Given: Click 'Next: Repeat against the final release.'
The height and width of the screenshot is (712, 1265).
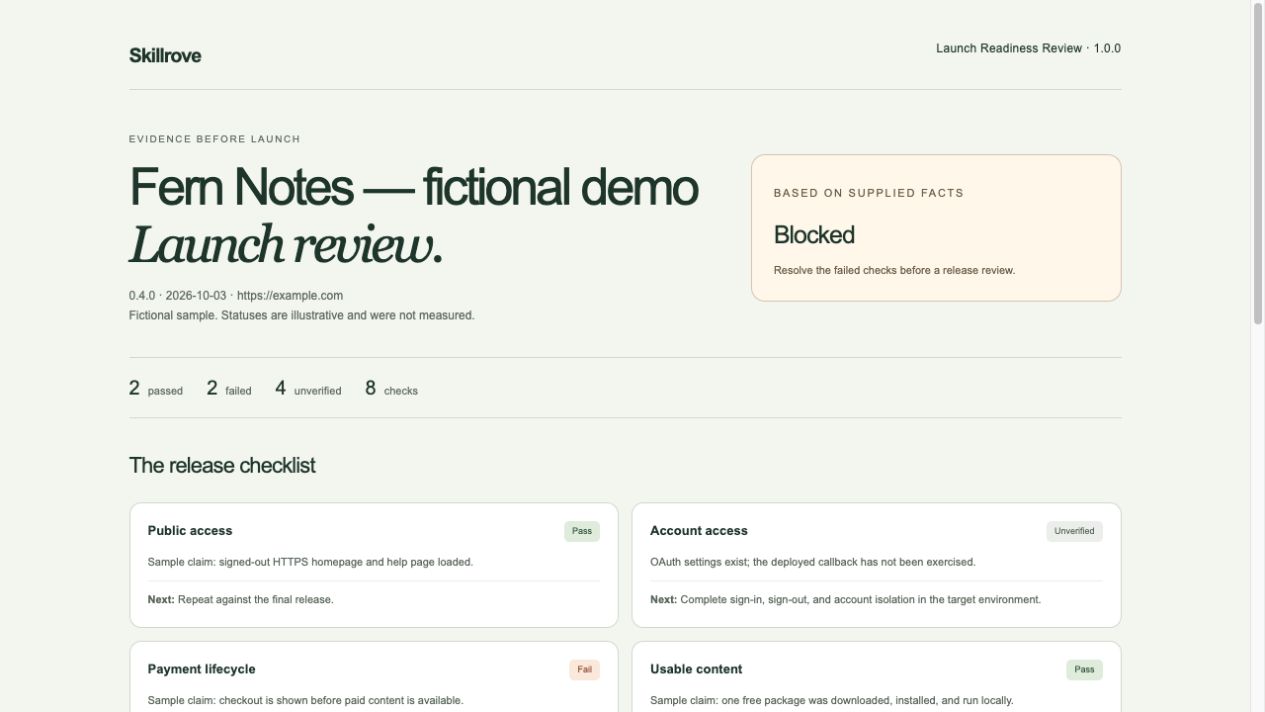Looking at the screenshot, I should point(241,600).
